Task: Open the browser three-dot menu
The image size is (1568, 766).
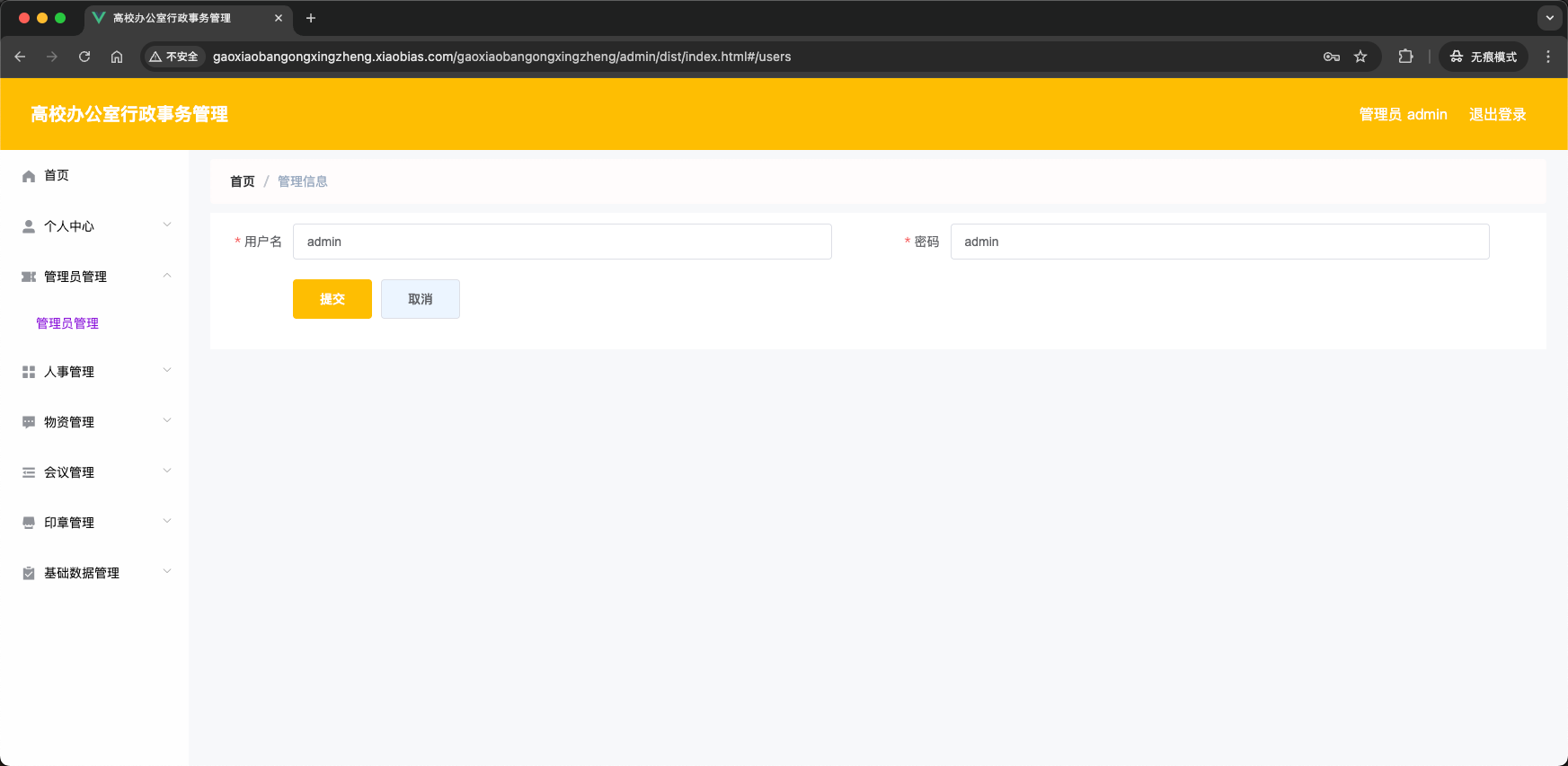Action: [x=1548, y=57]
